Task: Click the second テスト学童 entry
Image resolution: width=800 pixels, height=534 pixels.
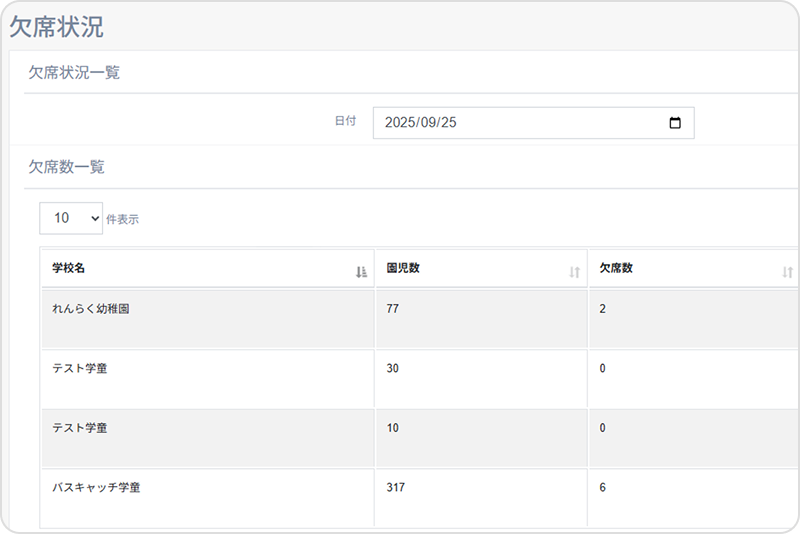Action: click(79, 428)
